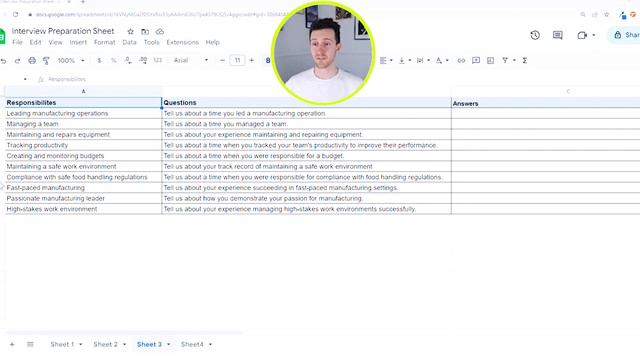Apply currency format with the dollar icon

(99, 60)
